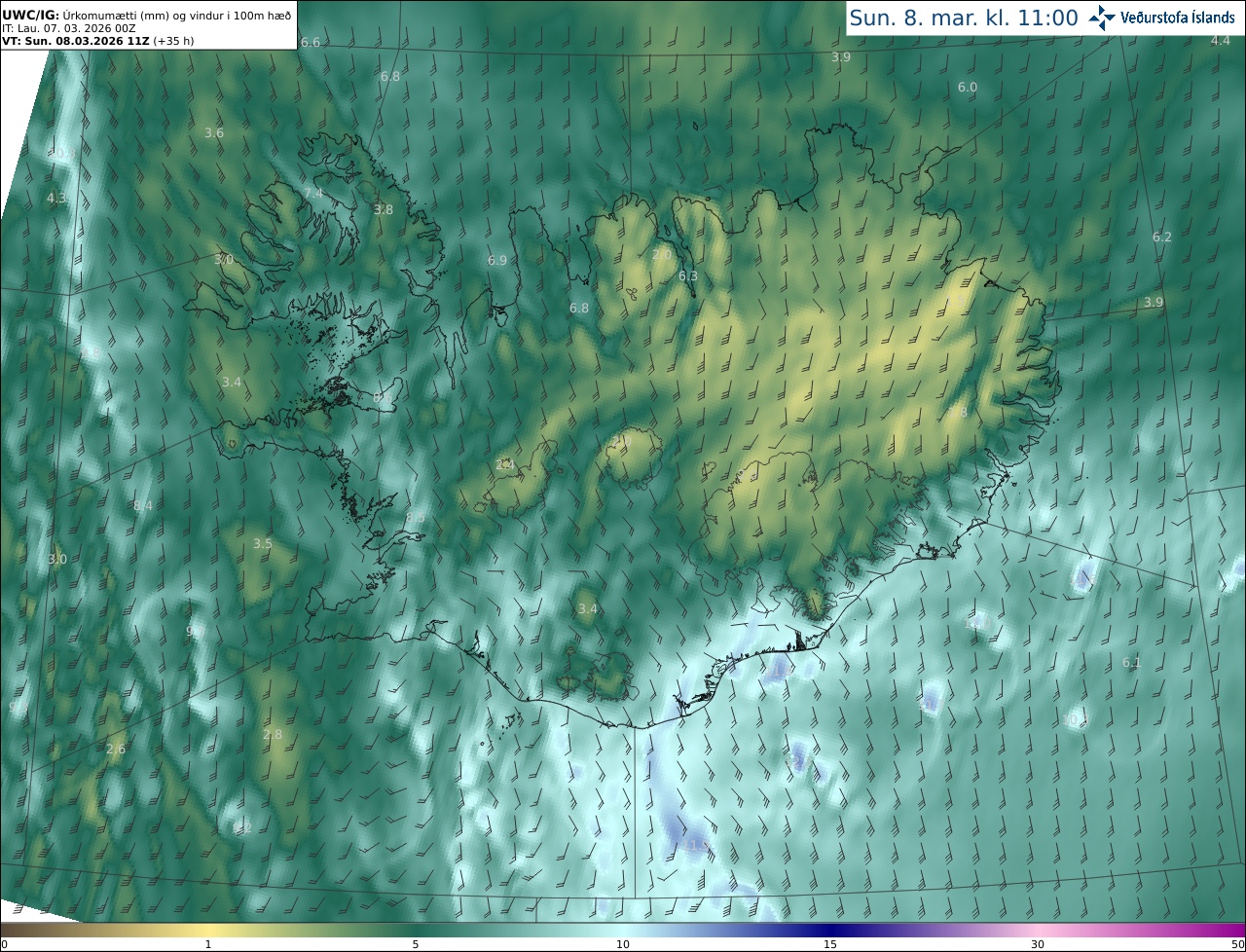Screen dimensions: 1246x952
Task: Click the '4.4' value label on the map
Action: click(1221, 40)
